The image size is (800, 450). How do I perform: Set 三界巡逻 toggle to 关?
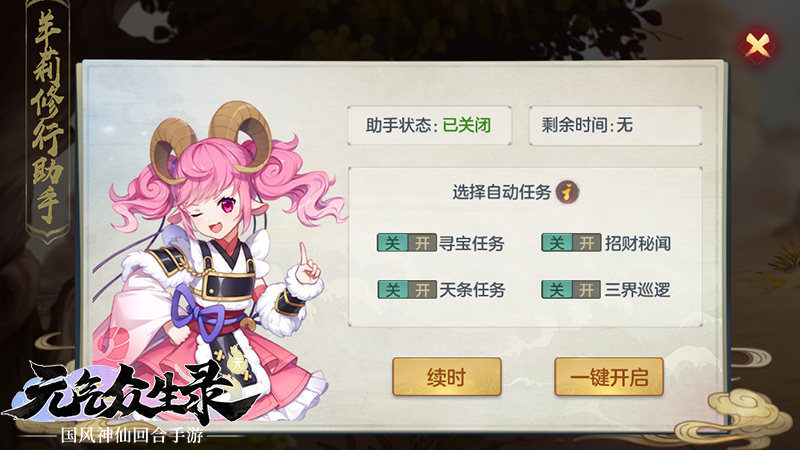click(557, 290)
